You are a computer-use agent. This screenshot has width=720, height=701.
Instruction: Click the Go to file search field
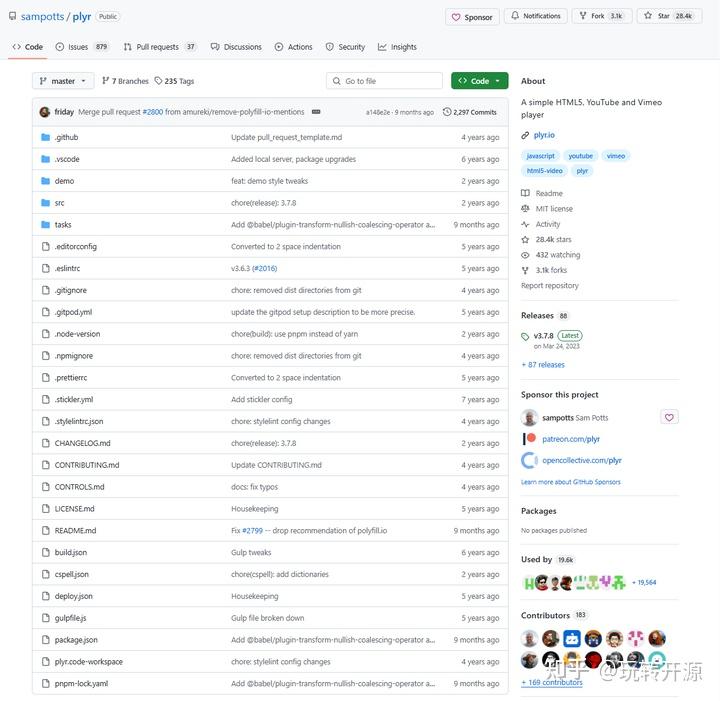pos(384,81)
